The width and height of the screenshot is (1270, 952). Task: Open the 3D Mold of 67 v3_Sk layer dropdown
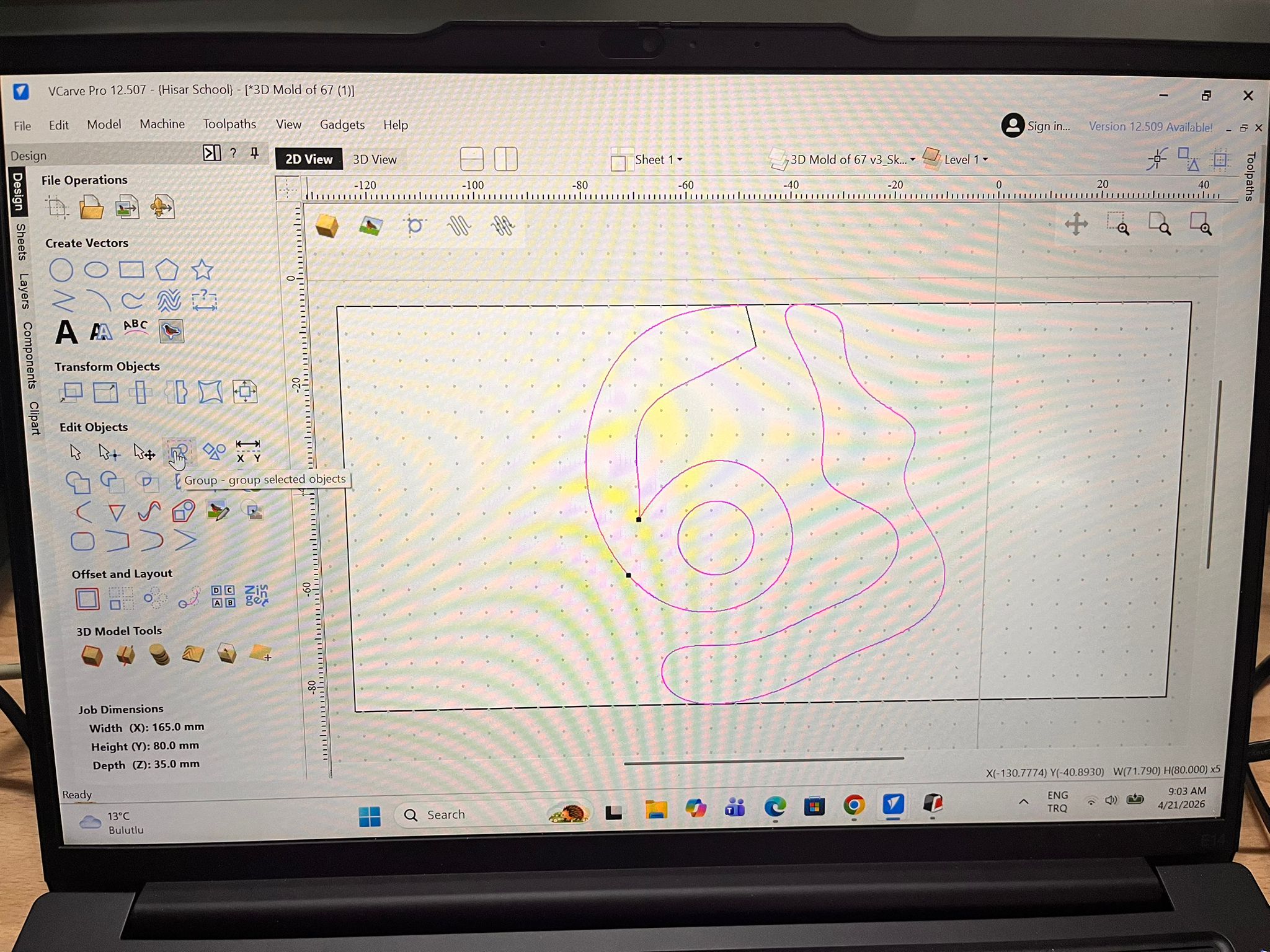(x=843, y=160)
